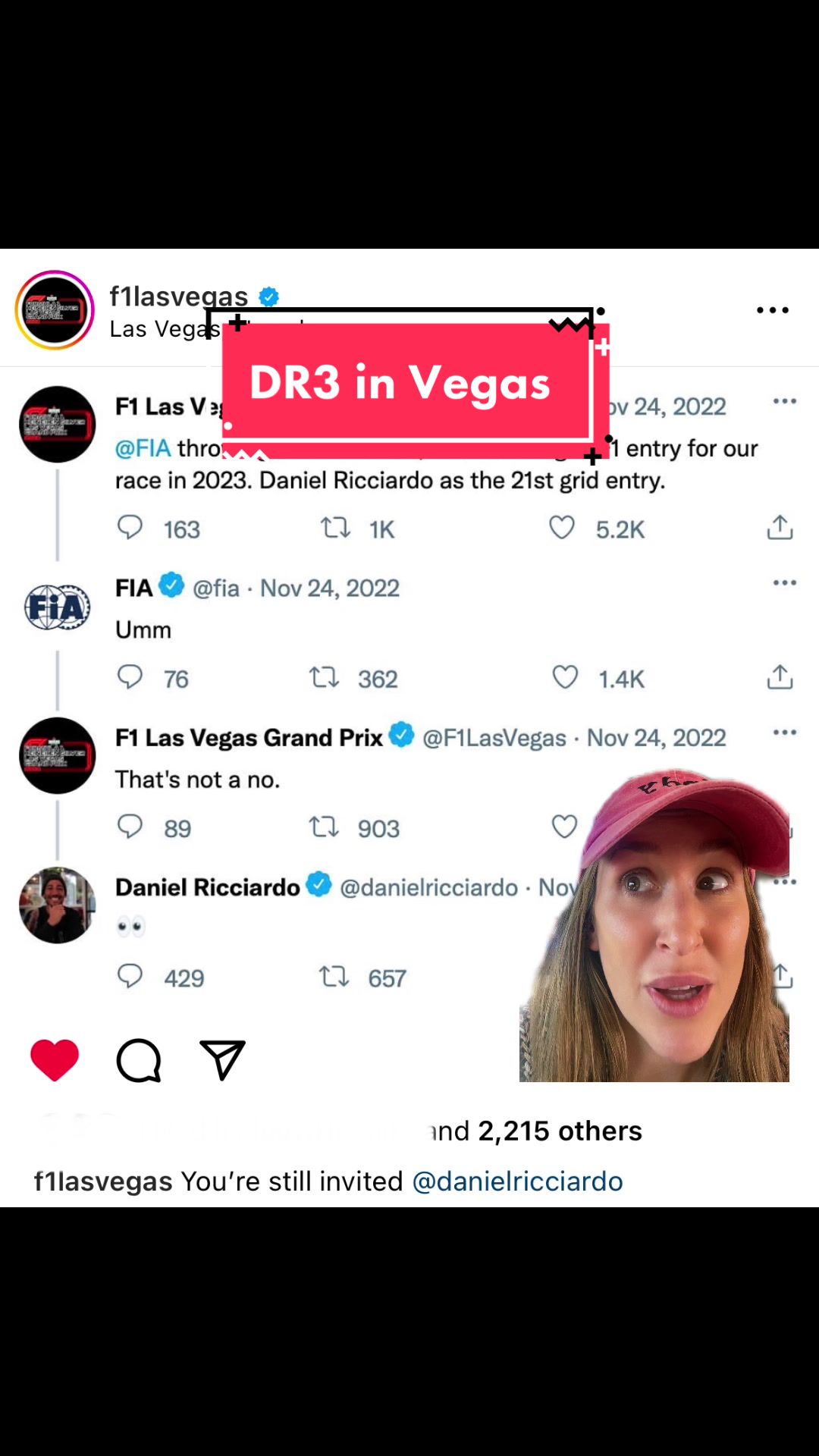Open the @danielricciardo mention in the caption
819x1456 pixels.
click(517, 1181)
